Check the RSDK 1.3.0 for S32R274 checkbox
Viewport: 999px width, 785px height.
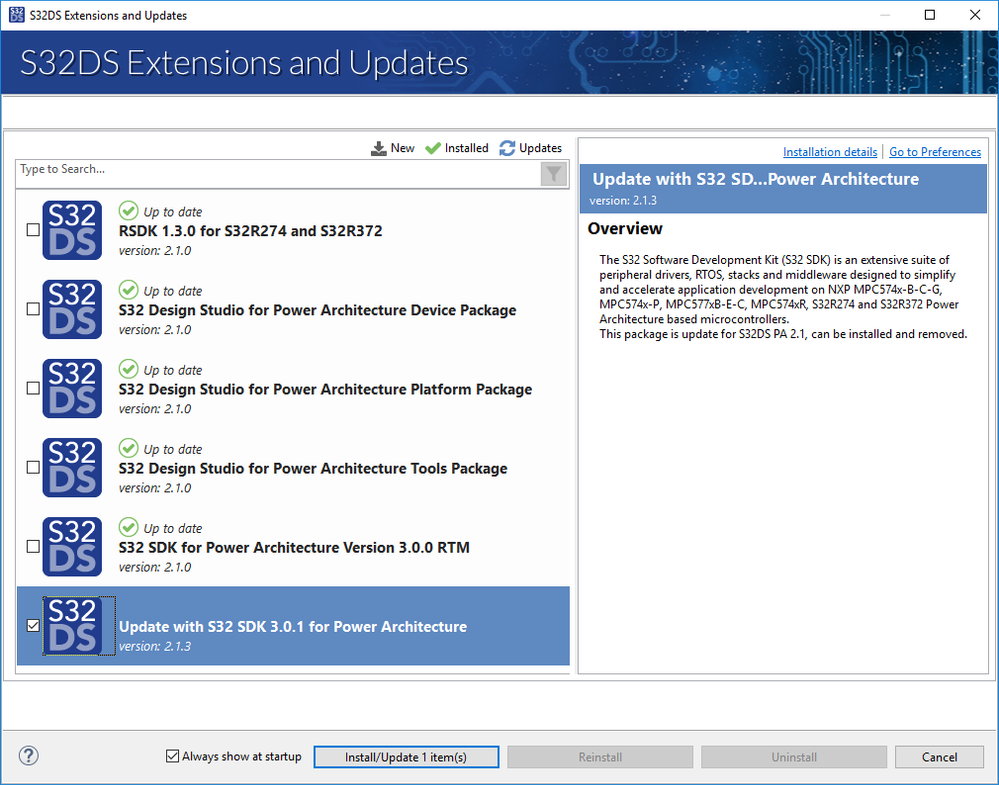pyautogui.click(x=33, y=229)
